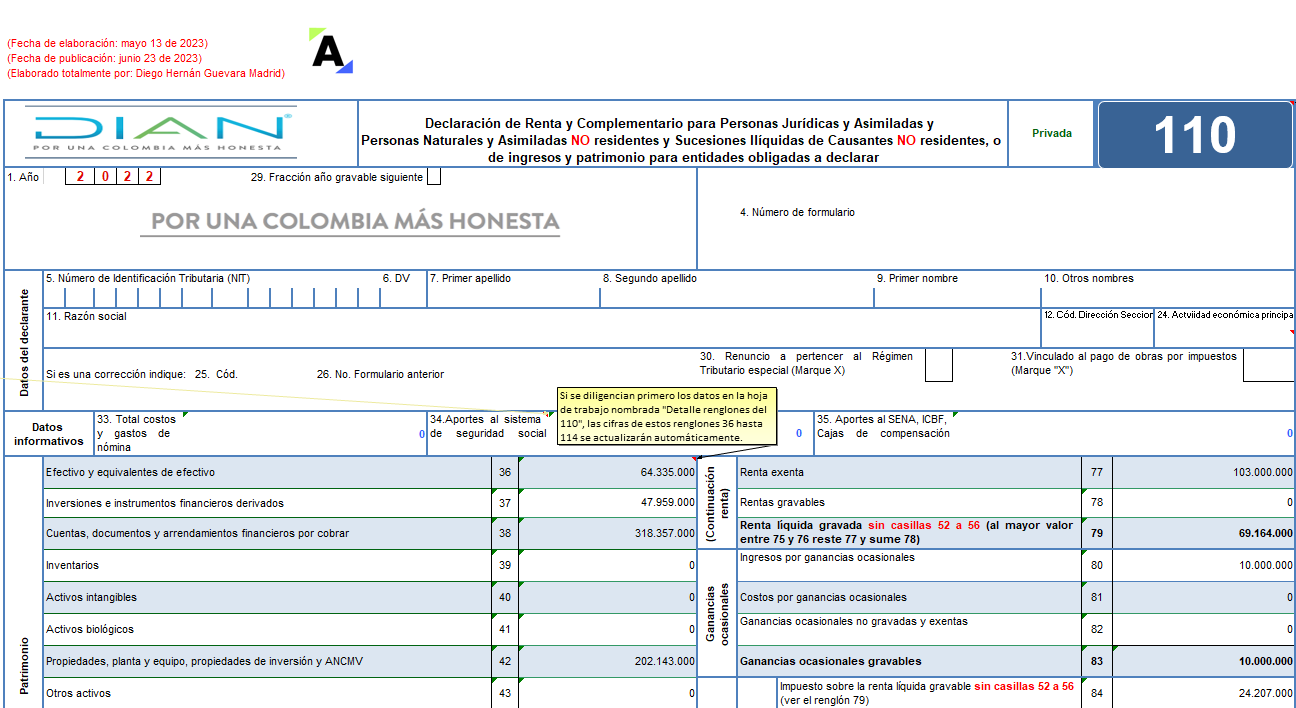1296x708 pixels.
Task: Select the Inventarios value cell in row 39
Action: click(x=608, y=565)
